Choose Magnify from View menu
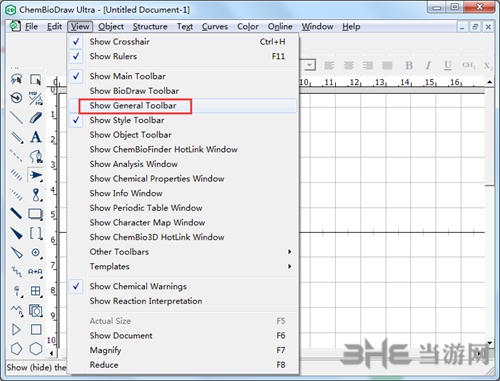The height and width of the screenshot is (381, 500). tap(182, 350)
